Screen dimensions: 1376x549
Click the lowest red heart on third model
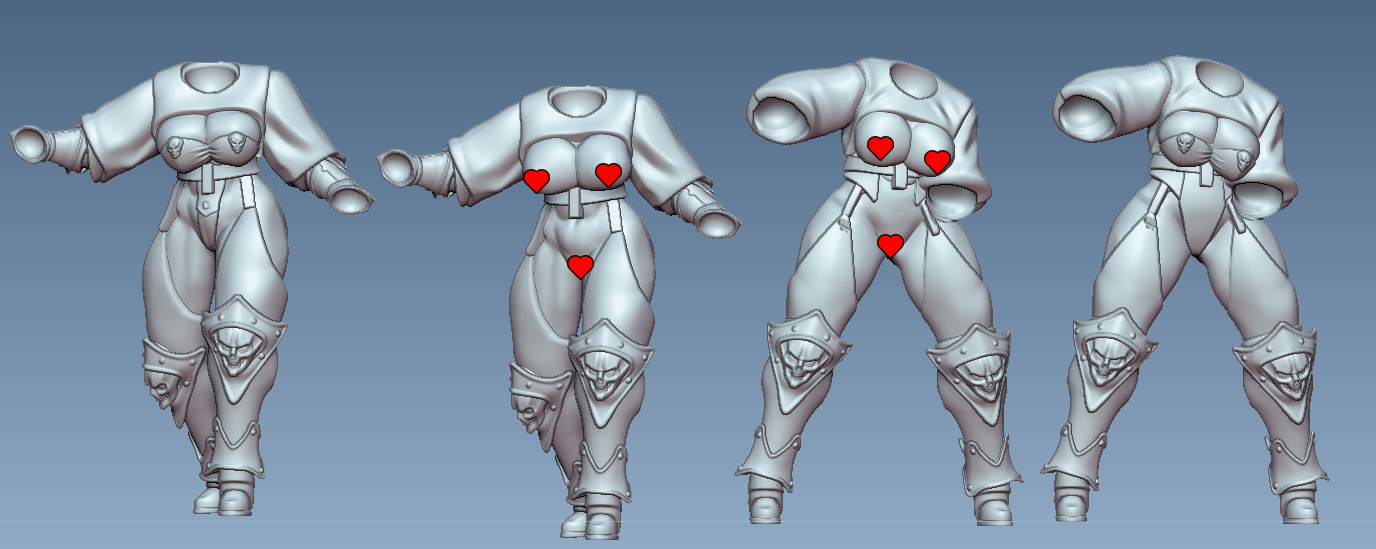[890, 245]
